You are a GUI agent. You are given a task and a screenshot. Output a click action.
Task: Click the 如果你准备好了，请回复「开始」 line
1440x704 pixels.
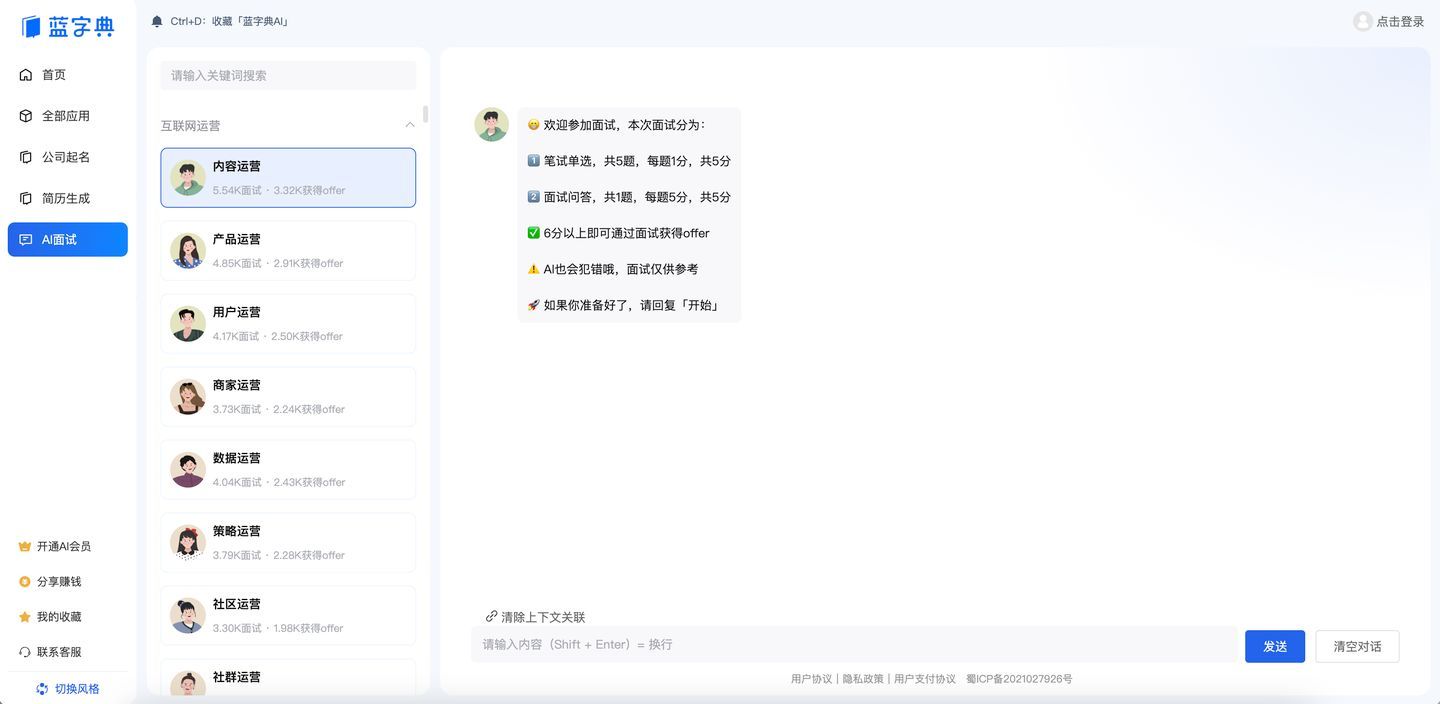pyautogui.click(x=623, y=305)
